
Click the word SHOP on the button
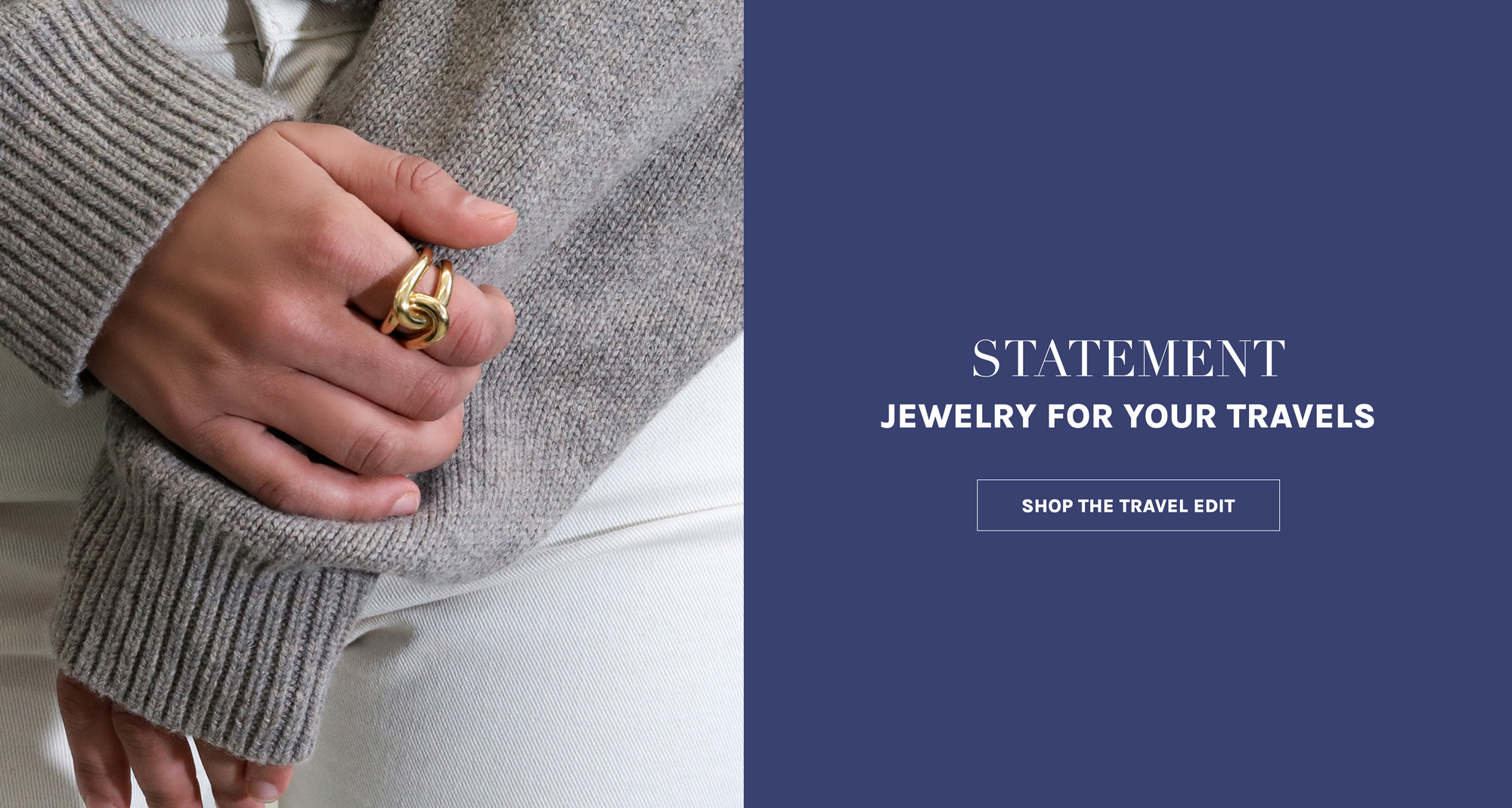[x=1047, y=506]
